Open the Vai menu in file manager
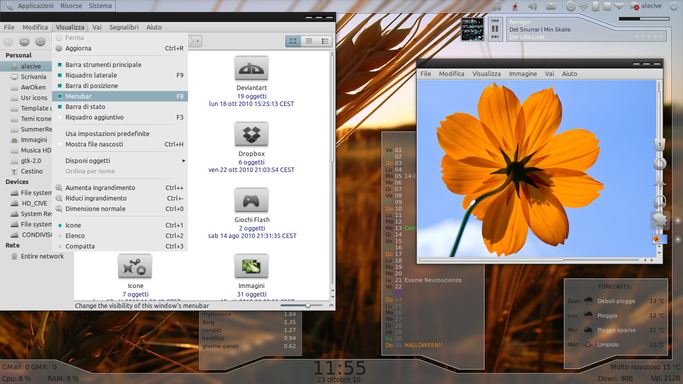This screenshot has width=683, height=384. point(97,27)
